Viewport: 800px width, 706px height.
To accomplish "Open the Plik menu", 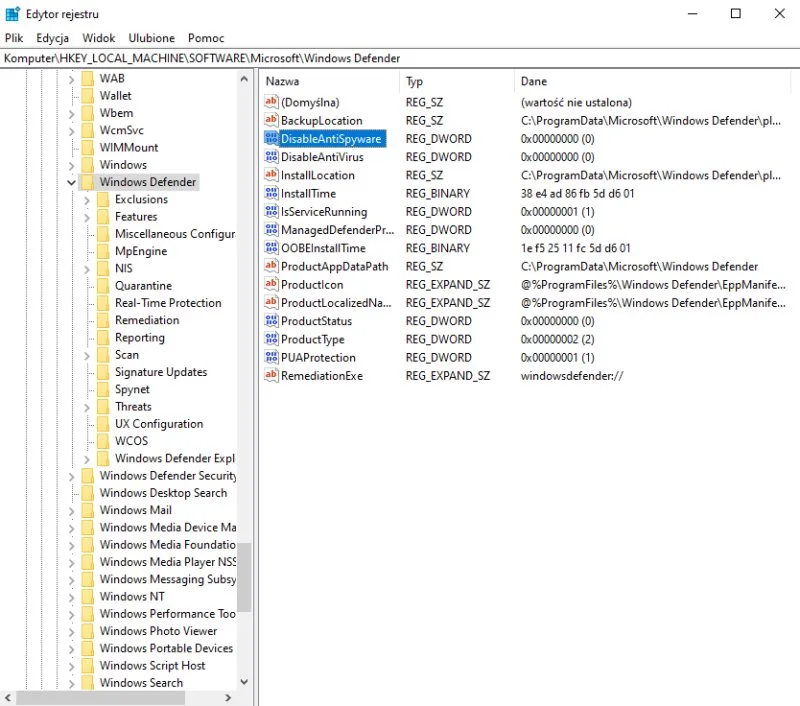I will pyautogui.click(x=14, y=38).
